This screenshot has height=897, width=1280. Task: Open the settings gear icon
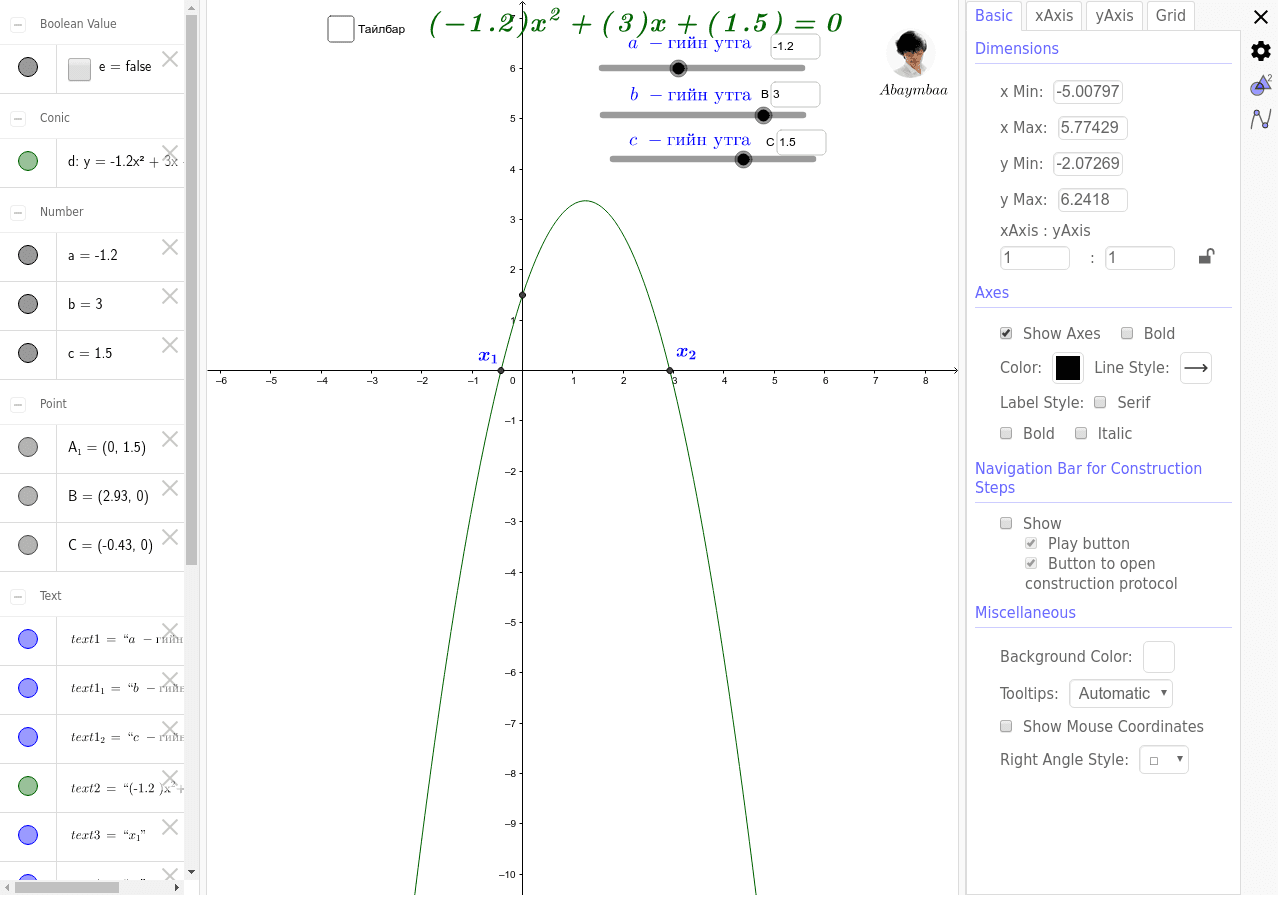pos(1261,51)
